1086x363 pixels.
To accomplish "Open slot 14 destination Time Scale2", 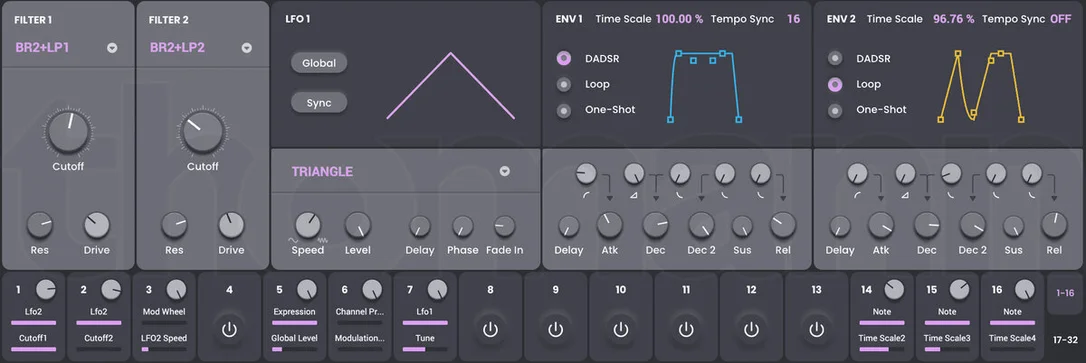I will 882,338.
